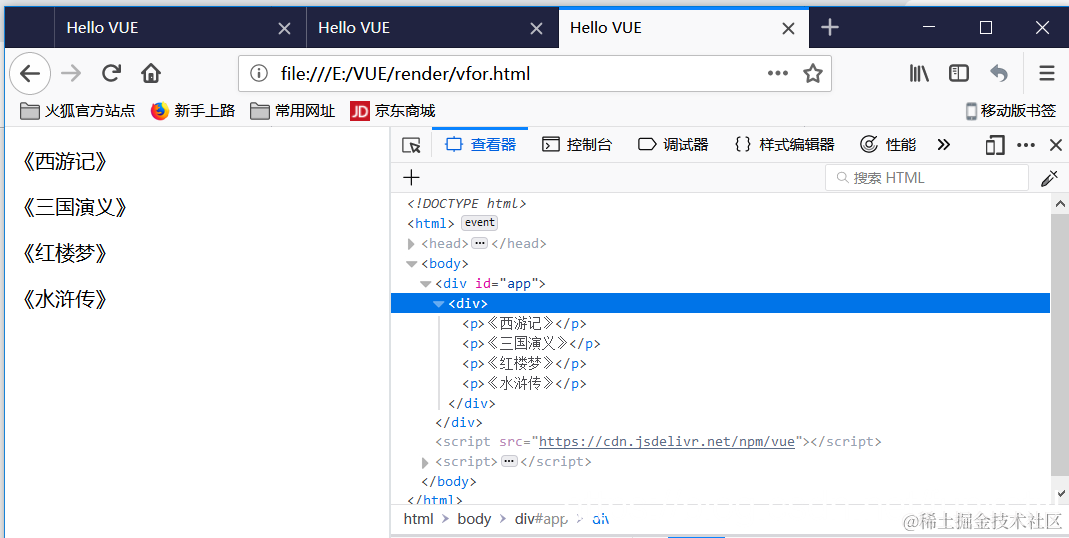Go back to the previous page
Viewport: 1069px width, 538px height.
(30, 73)
